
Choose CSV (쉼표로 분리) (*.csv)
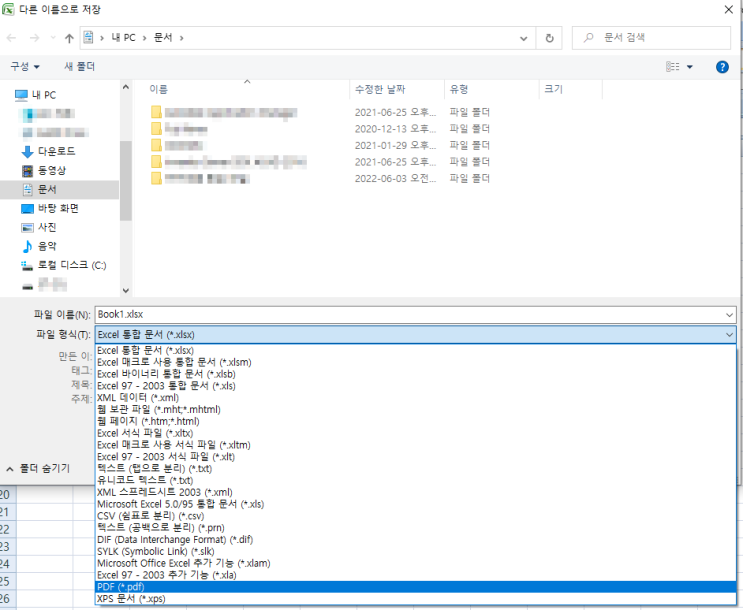416,516
